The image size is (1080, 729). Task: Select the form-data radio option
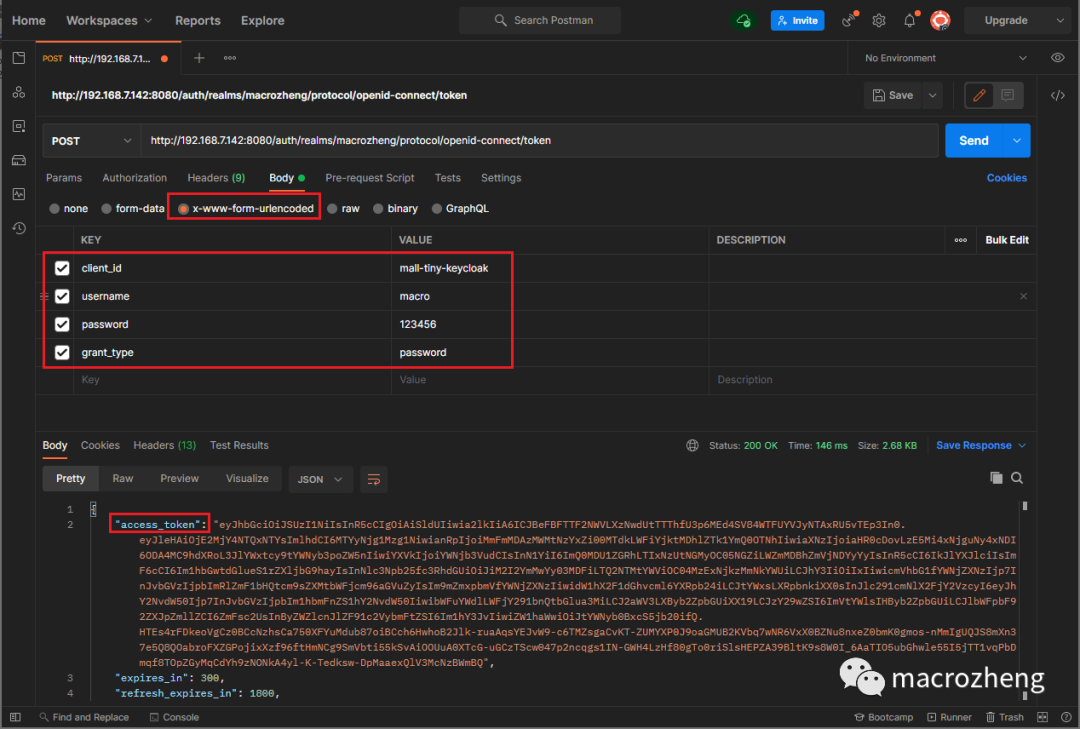point(108,209)
